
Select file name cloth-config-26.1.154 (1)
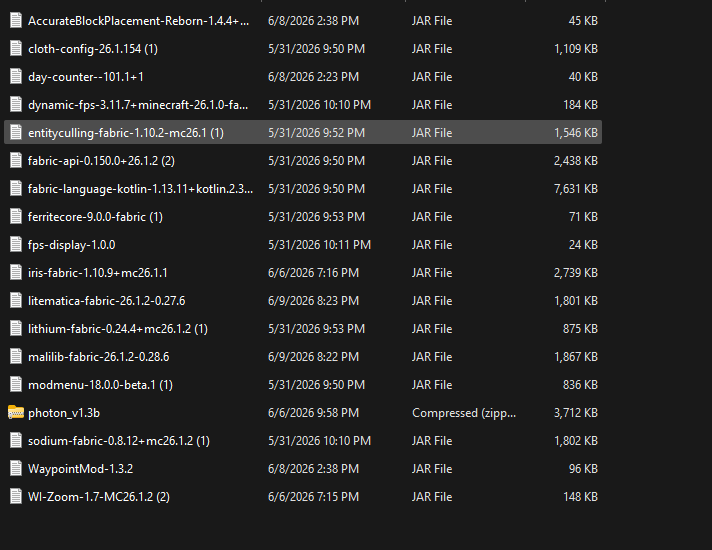93,49
